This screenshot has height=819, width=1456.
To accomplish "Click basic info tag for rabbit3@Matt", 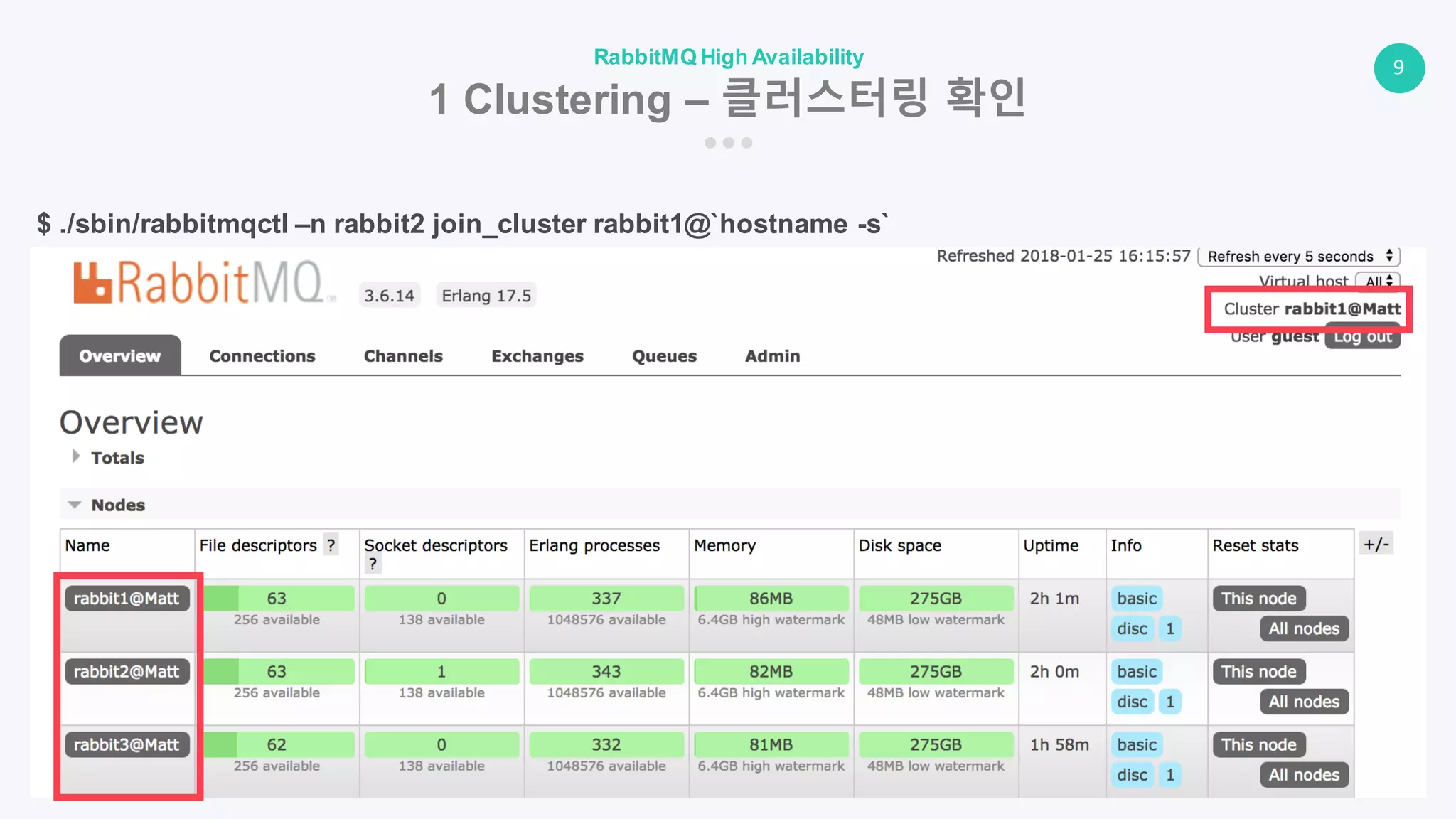I will pos(1137,745).
